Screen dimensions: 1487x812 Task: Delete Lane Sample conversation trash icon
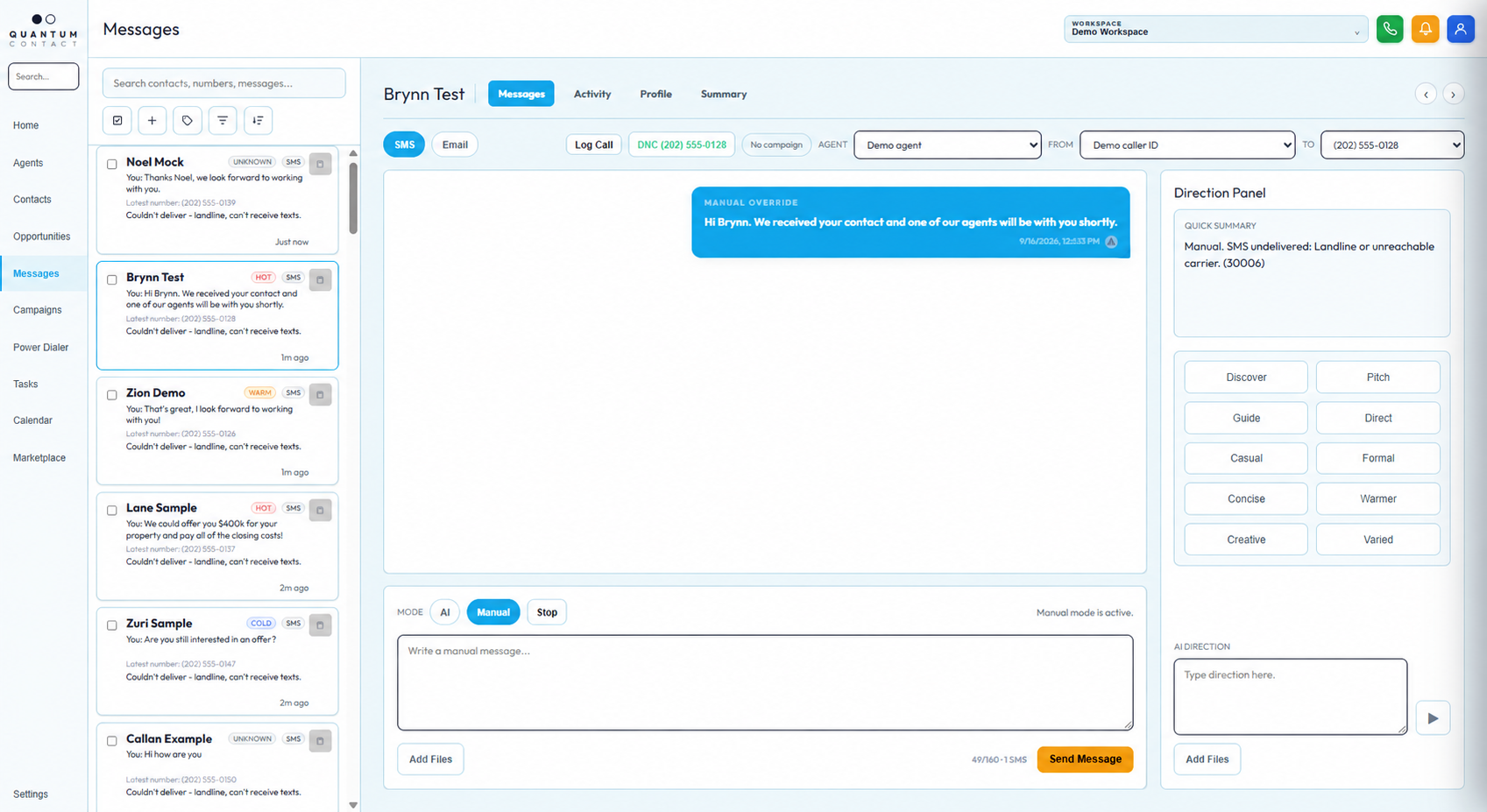pyautogui.click(x=321, y=510)
